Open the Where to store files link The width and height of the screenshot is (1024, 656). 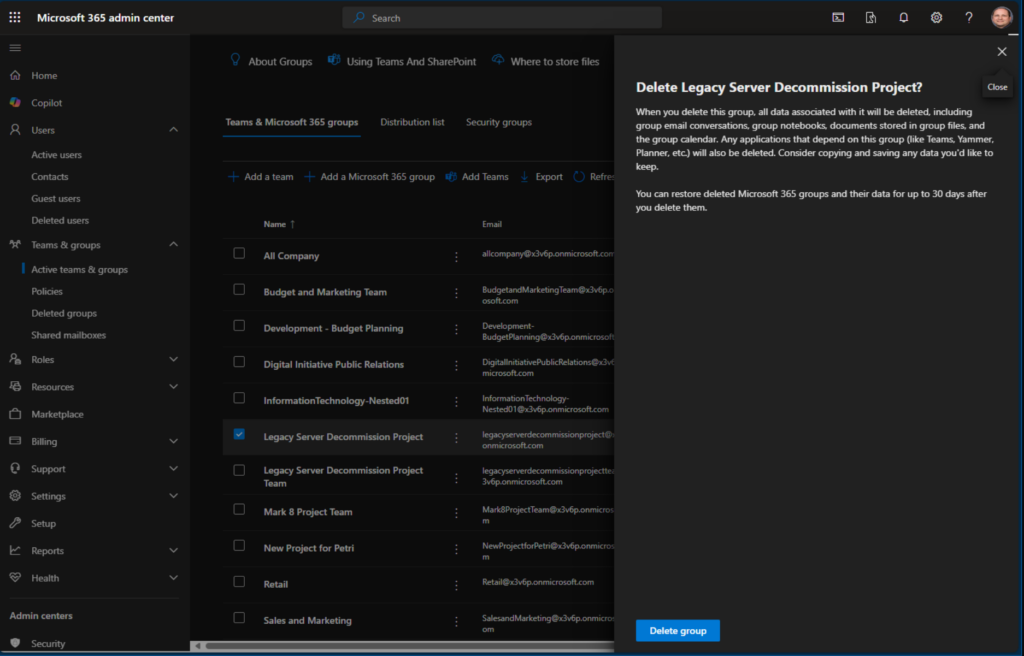[x=554, y=61]
